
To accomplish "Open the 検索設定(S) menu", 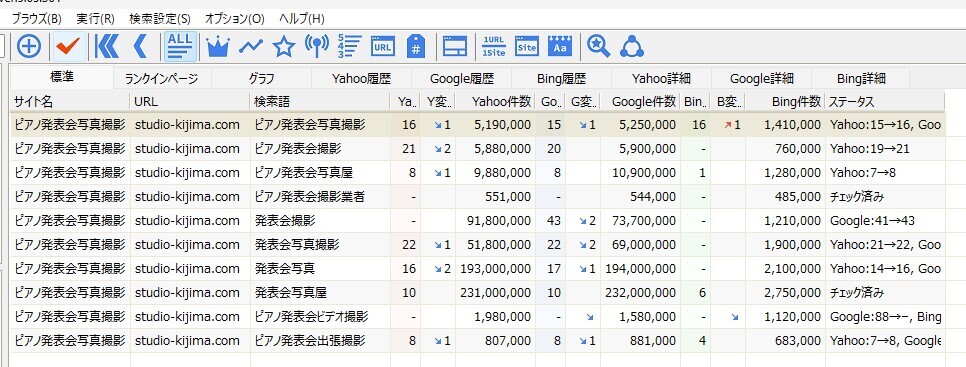I will coord(160,18).
